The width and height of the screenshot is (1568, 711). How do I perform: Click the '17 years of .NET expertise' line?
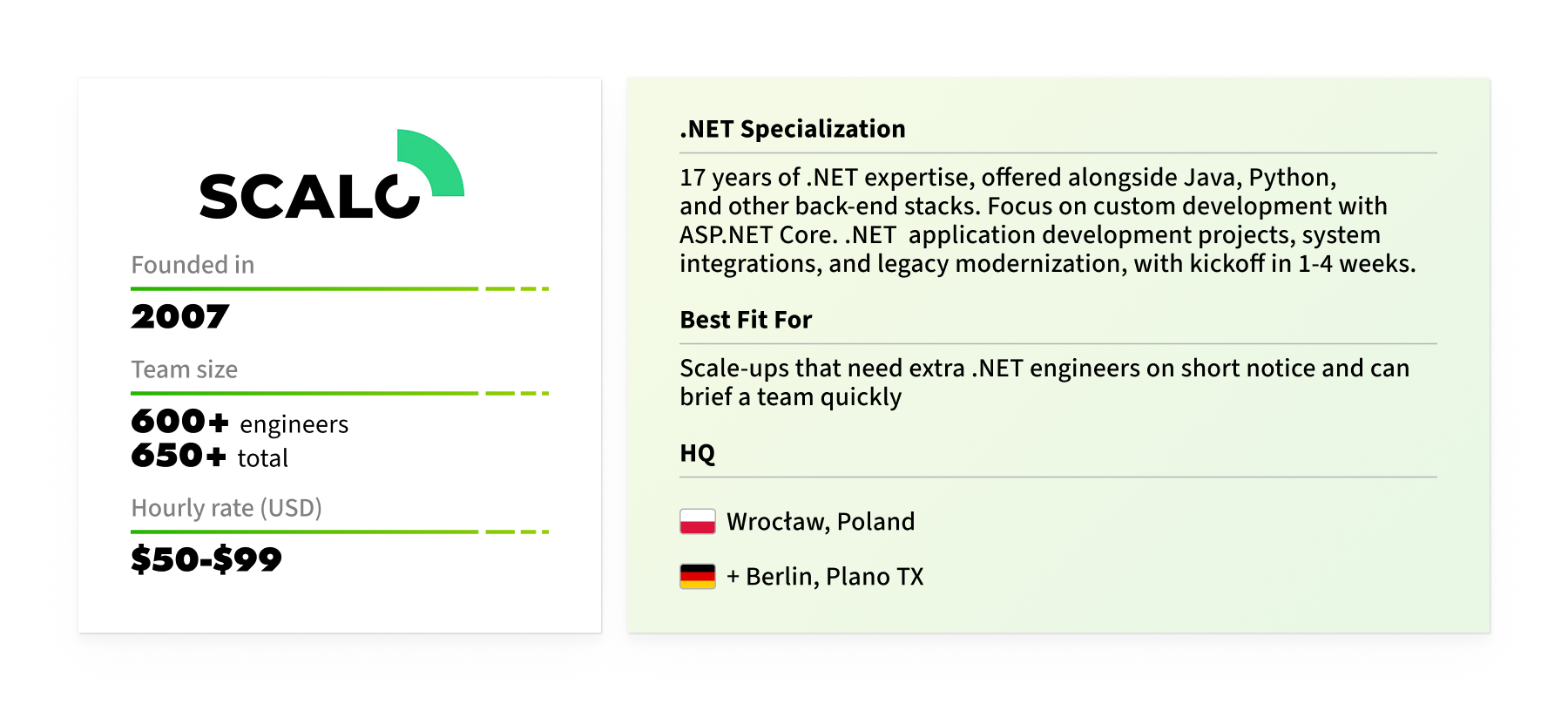point(1008,178)
